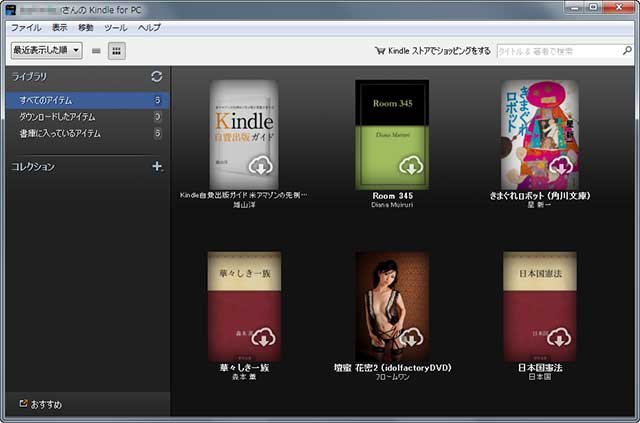Open the 移動 menu
The width and height of the screenshot is (640, 423).
(x=86, y=28)
